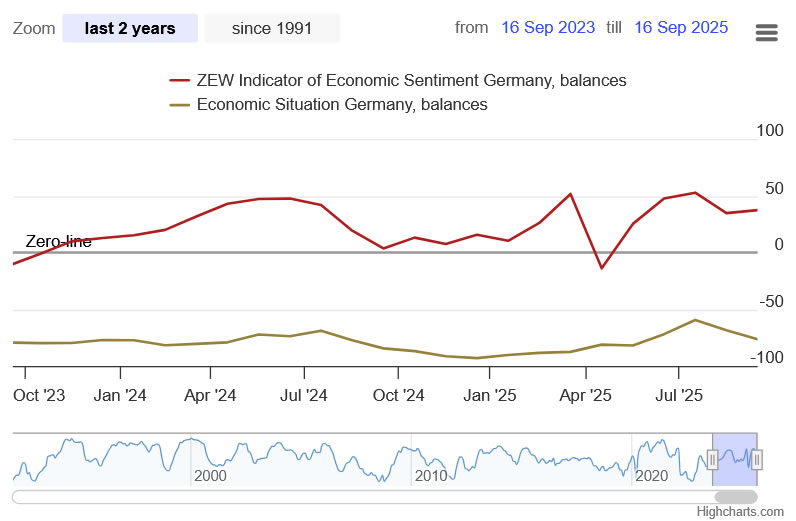Viewport: 796px width, 521px height.
Task: Click the red ZEW legend line symbol
Action: 180,81
